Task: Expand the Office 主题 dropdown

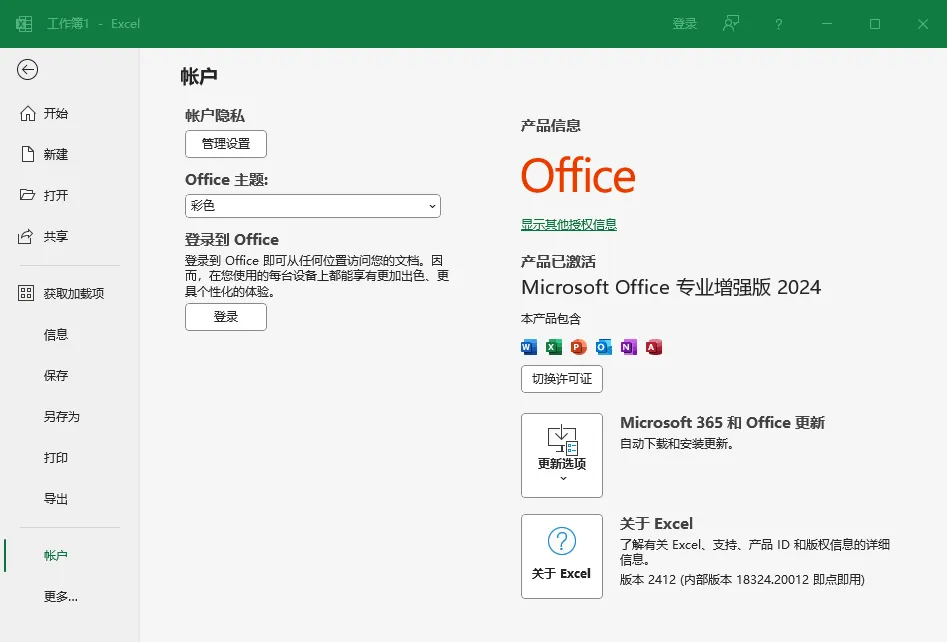Action: point(313,206)
